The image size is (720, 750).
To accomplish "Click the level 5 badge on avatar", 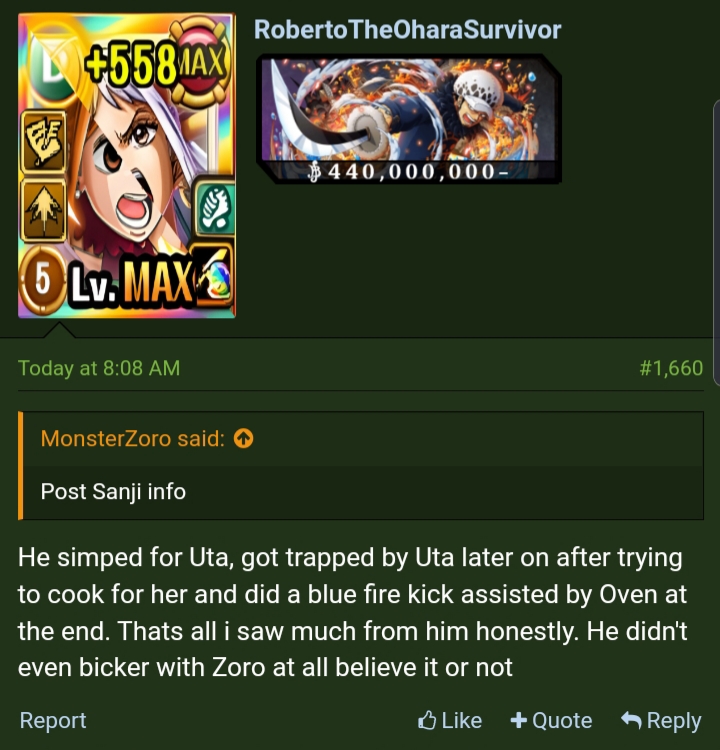I will coord(42,280).
